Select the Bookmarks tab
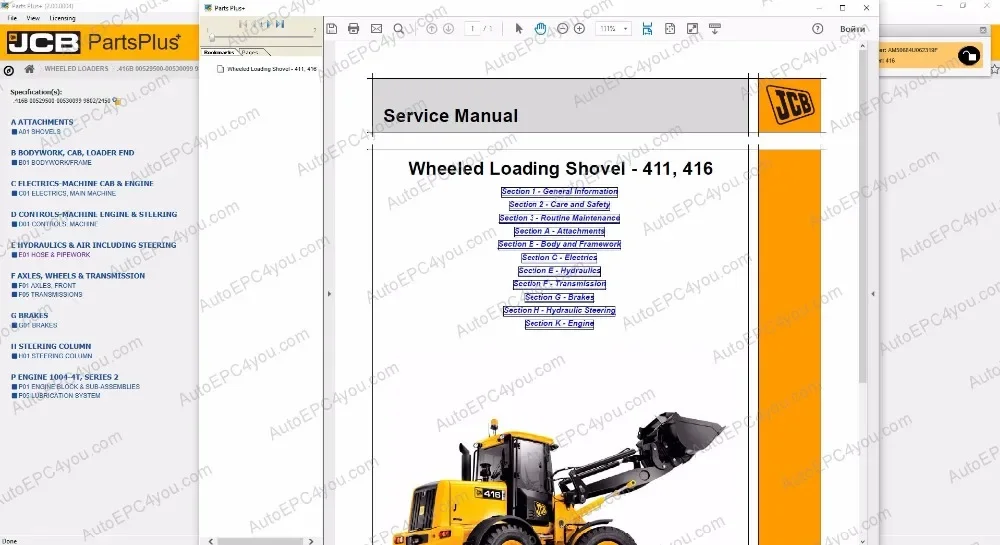The width and height of the screenshot is (1000, 545). (x=219, y=52)
